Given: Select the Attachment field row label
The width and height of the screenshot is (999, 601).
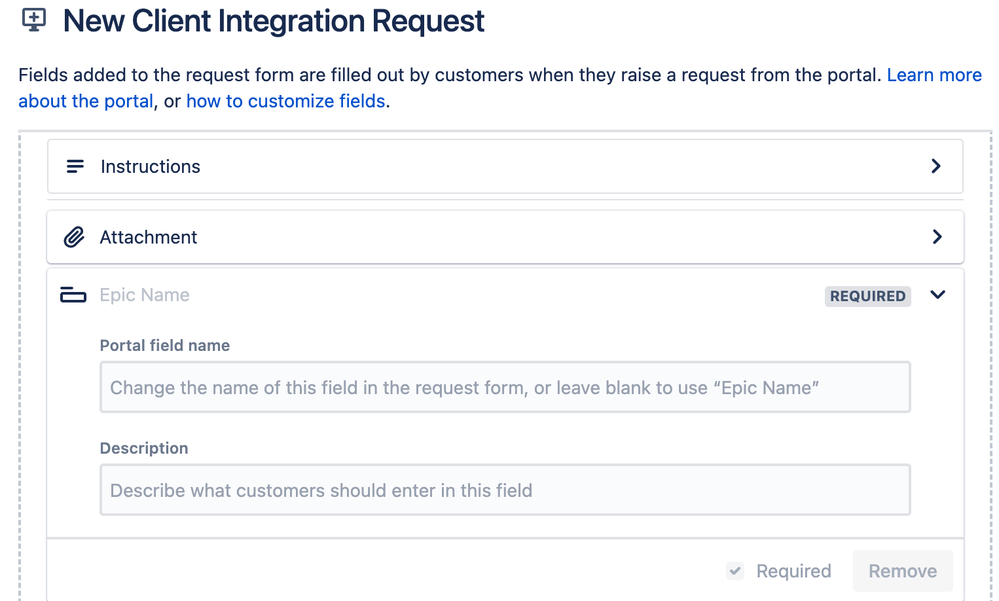Looking at the screenshot, I should coord(148,237).
